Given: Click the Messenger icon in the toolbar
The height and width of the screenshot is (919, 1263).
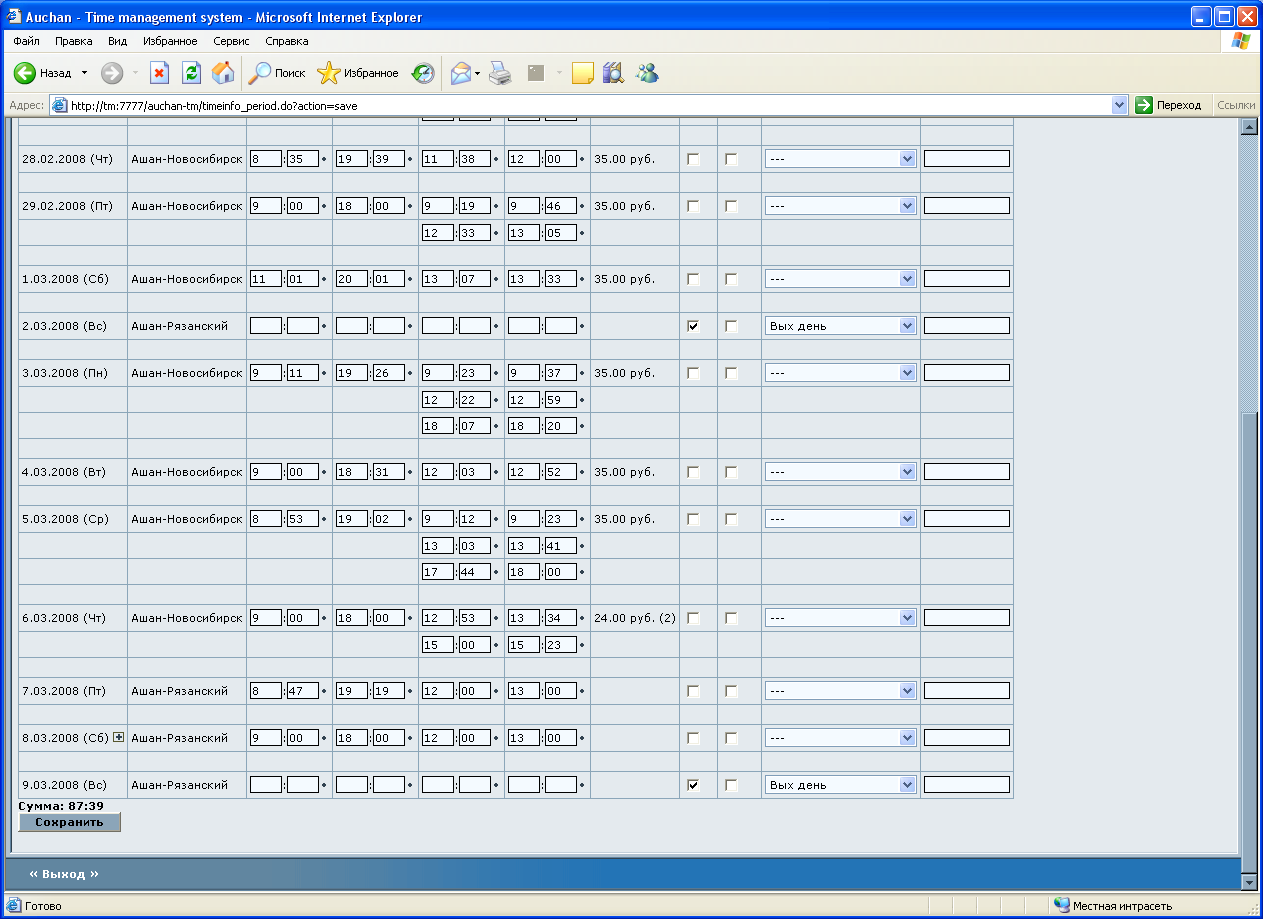Looking at the screenshot, I should point(646,73).
